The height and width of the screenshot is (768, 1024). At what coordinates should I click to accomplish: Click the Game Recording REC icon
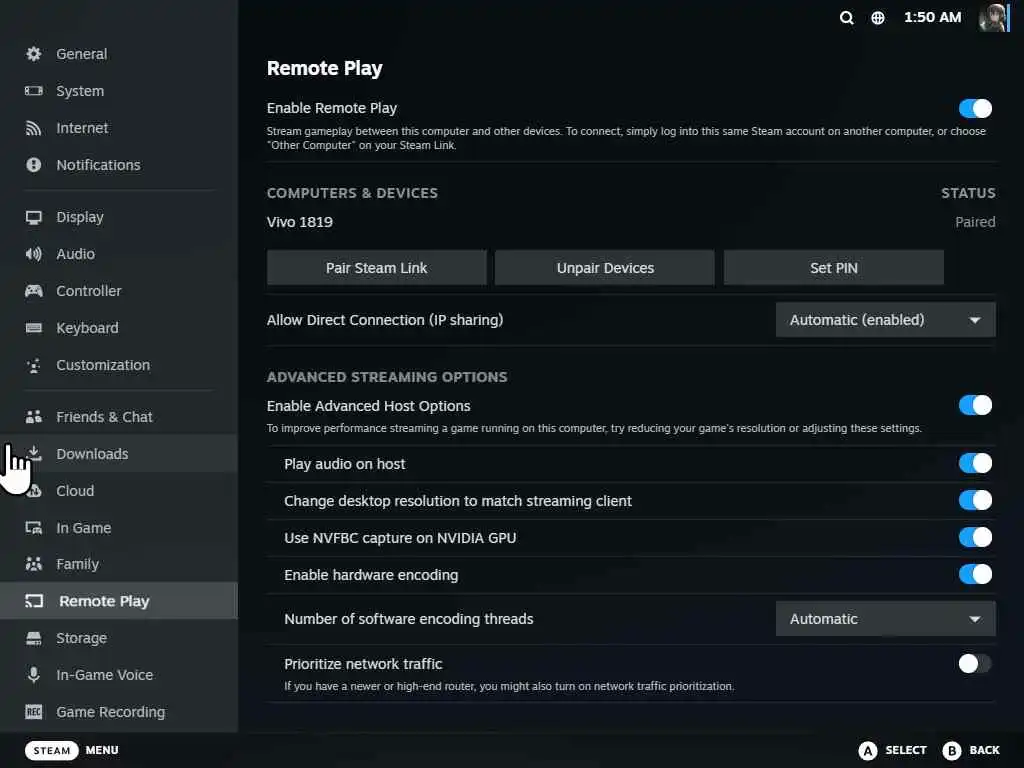point(34,712)
